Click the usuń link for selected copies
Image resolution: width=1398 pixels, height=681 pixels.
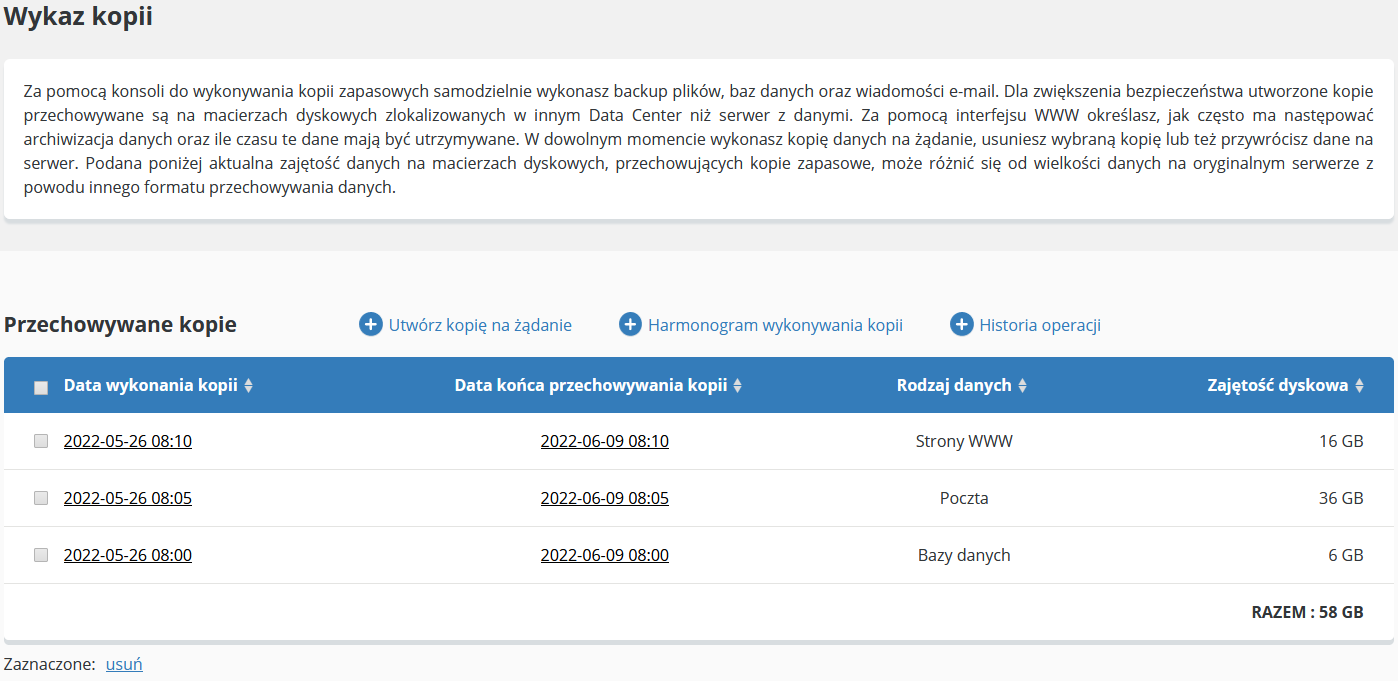pos(124,664)
